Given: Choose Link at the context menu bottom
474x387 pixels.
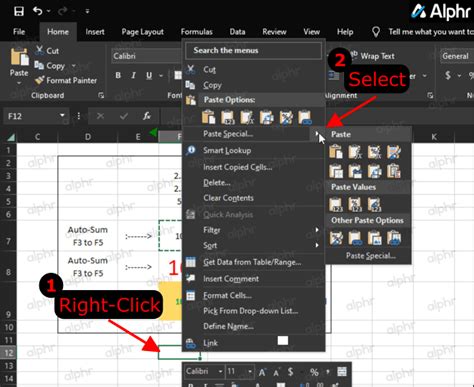Looking at the screenshot, I should pos(254,343).
